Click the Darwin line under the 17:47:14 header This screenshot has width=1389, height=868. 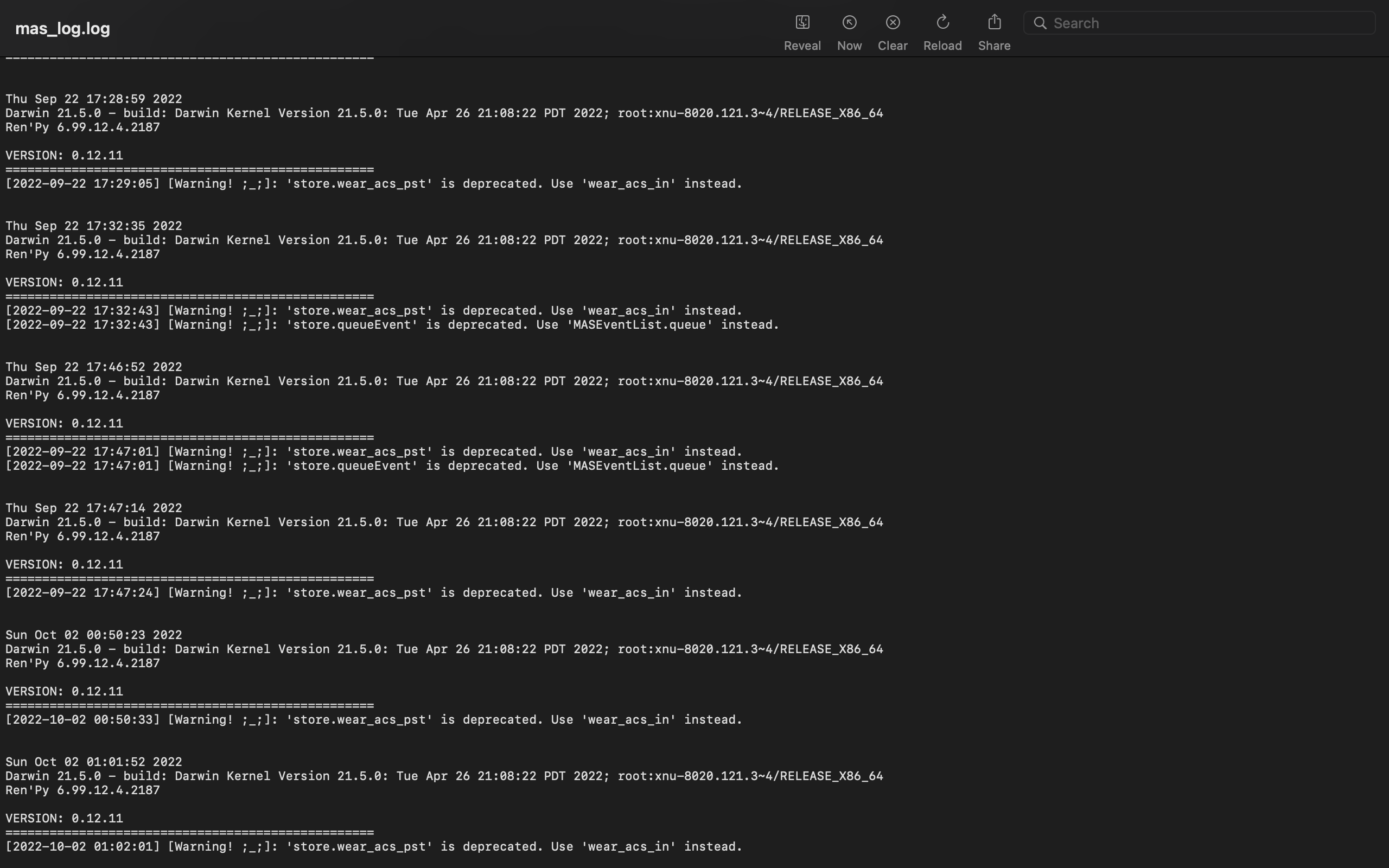pos(444,522)
